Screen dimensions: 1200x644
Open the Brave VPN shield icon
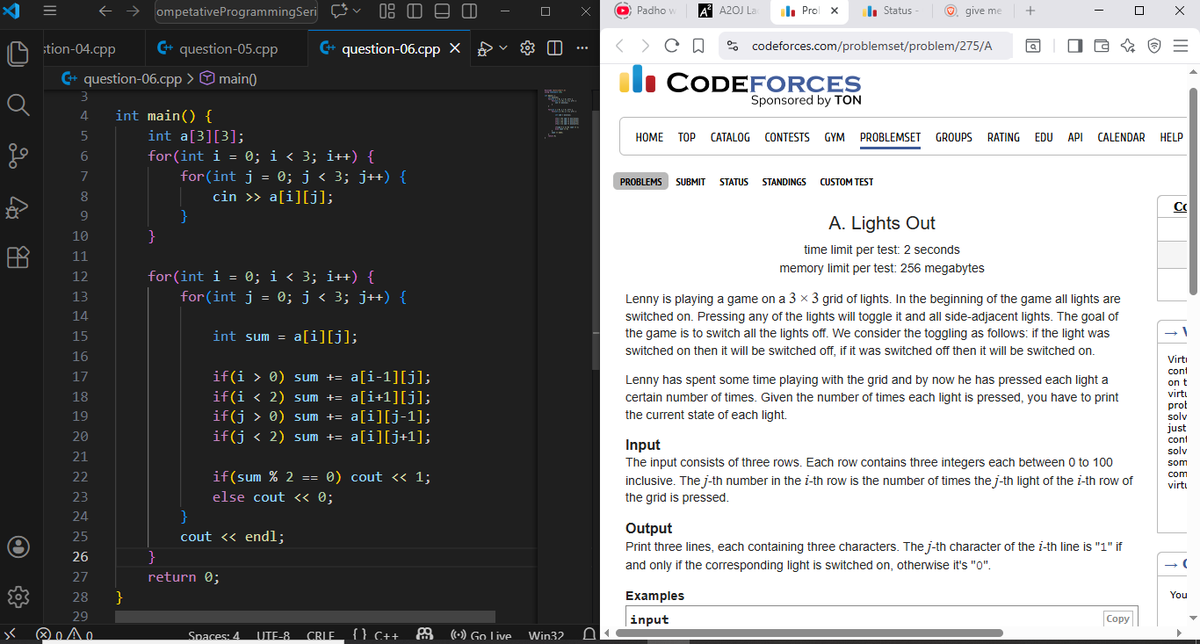[x=1153, y=46]
